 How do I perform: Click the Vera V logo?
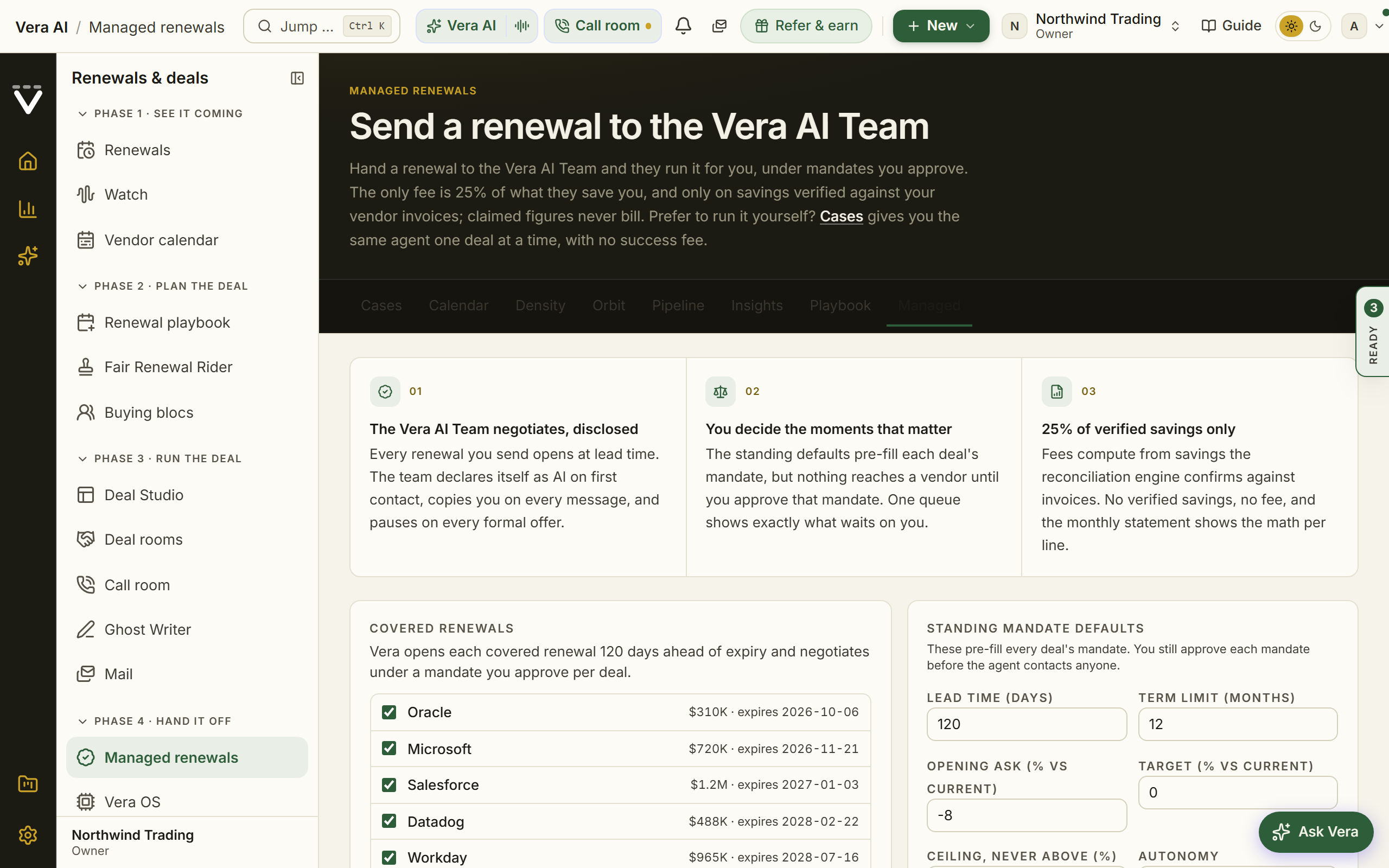(28, 99)
